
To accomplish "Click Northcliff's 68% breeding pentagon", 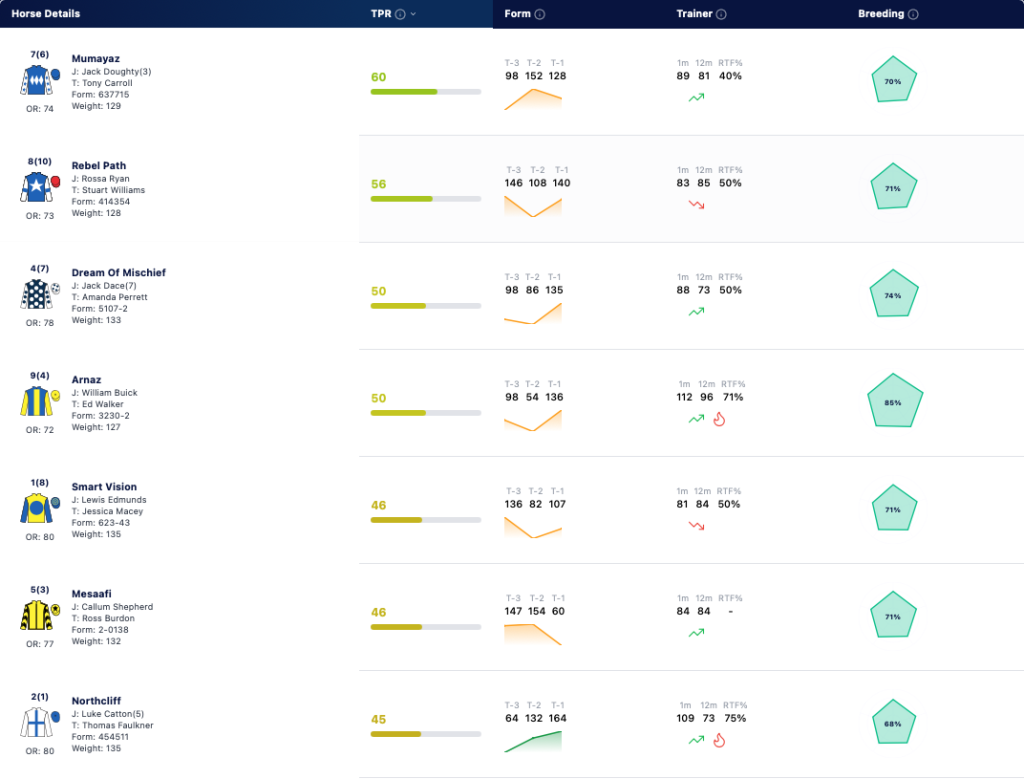I will tap(894, 722).
